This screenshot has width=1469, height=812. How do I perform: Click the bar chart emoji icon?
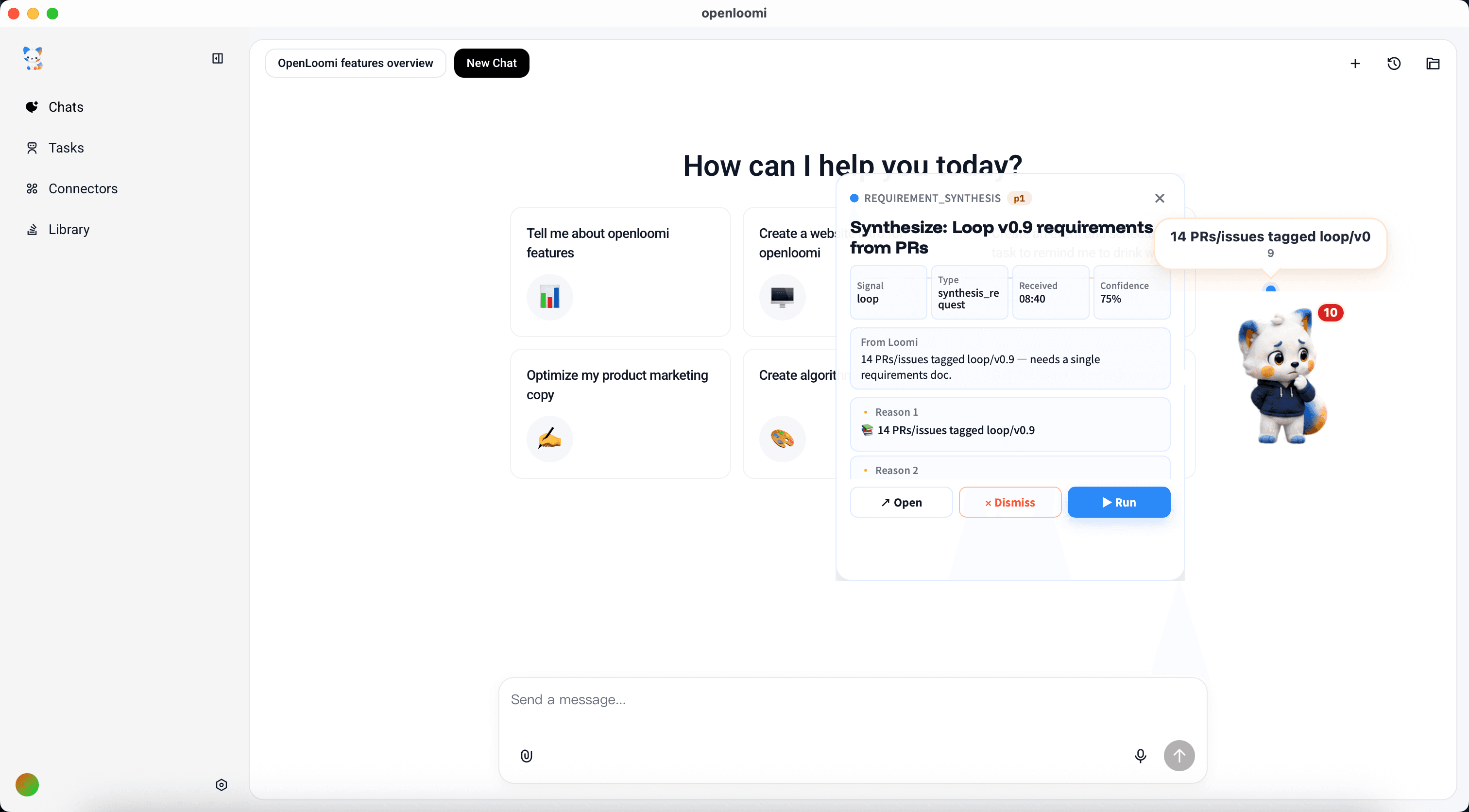550,297
